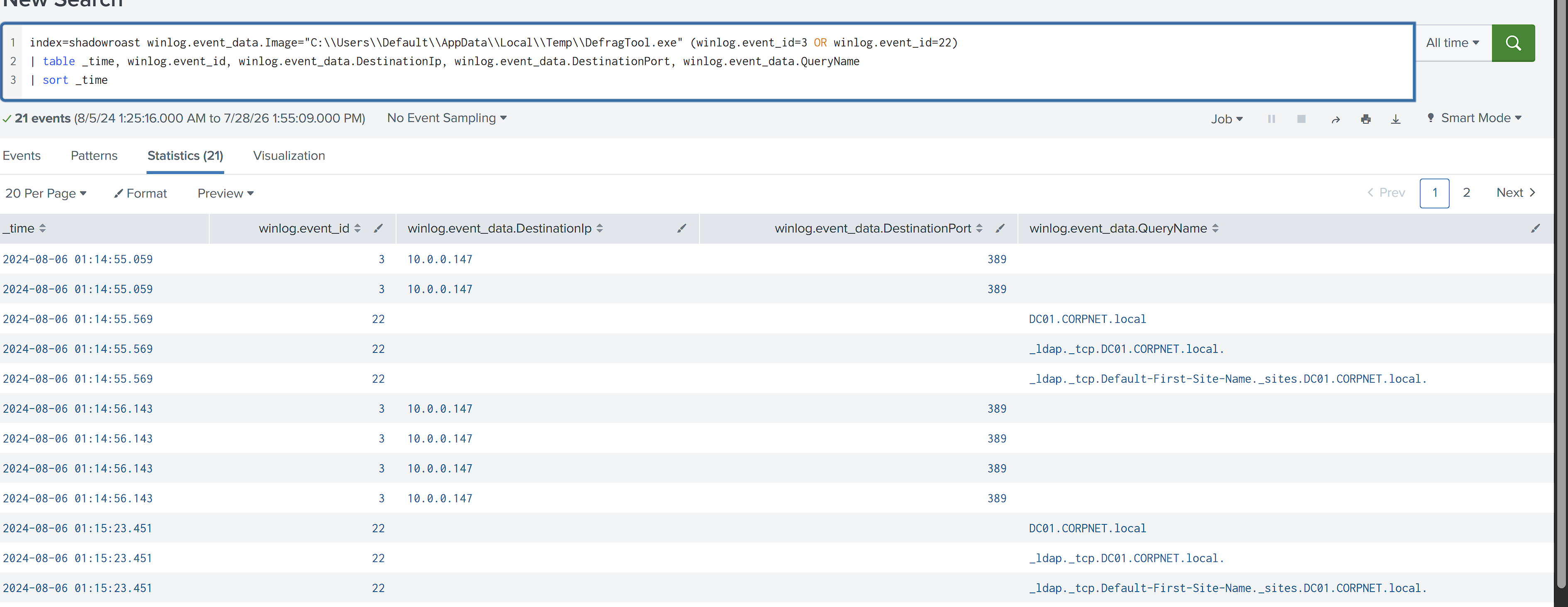The width and height of the screenshot is (1568, 607).
Task: Click timestamp 2024-08-06 01:14:55.059 in the first row
Action: [77, 259]
